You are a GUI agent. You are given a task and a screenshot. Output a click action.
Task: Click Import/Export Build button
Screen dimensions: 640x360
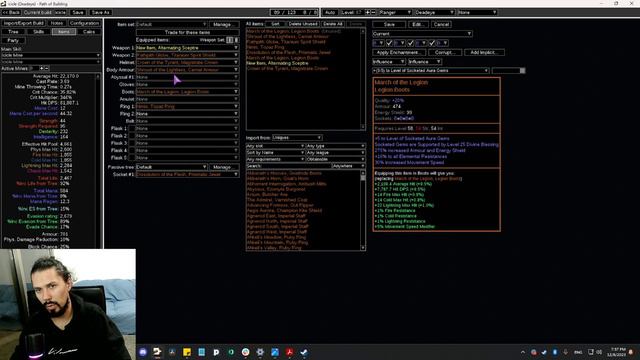click(24, 23)
